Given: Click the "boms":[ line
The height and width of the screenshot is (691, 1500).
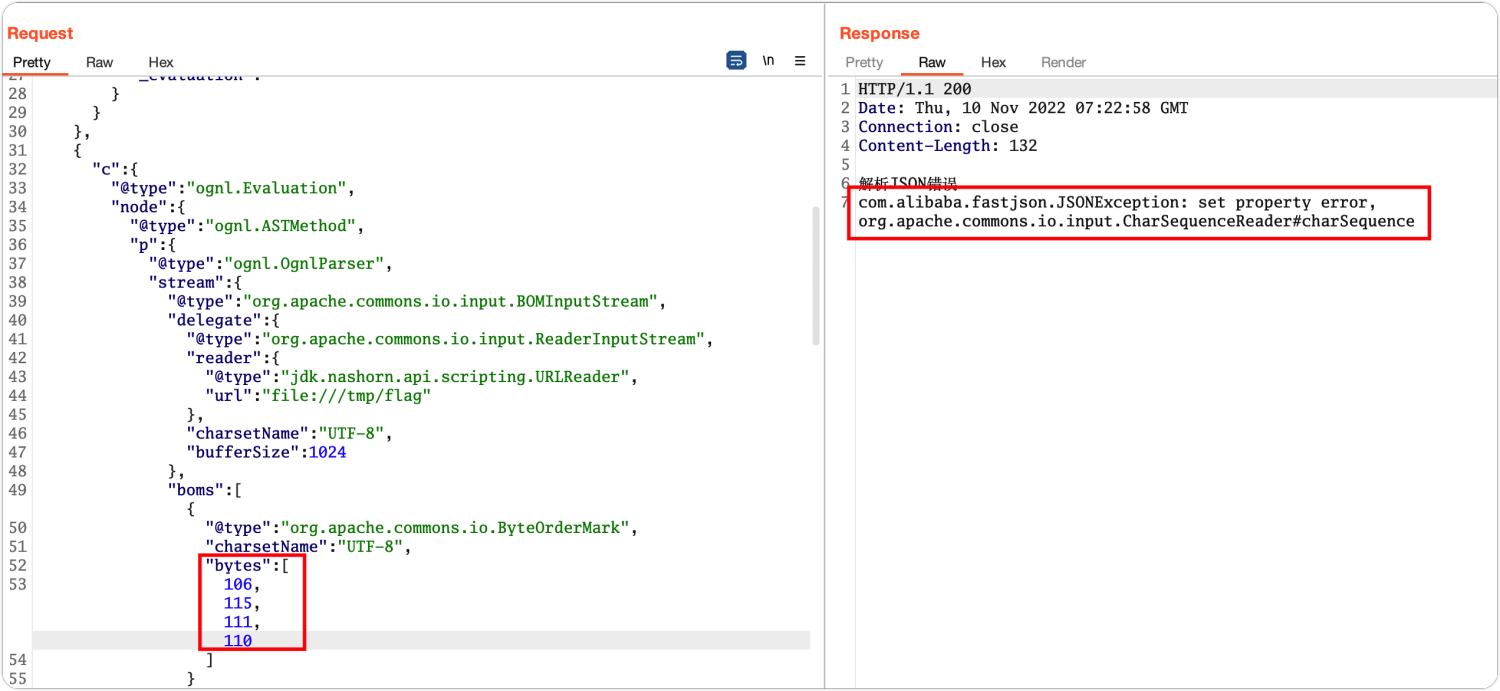Looking at the screenshot, I should [204, 490].
